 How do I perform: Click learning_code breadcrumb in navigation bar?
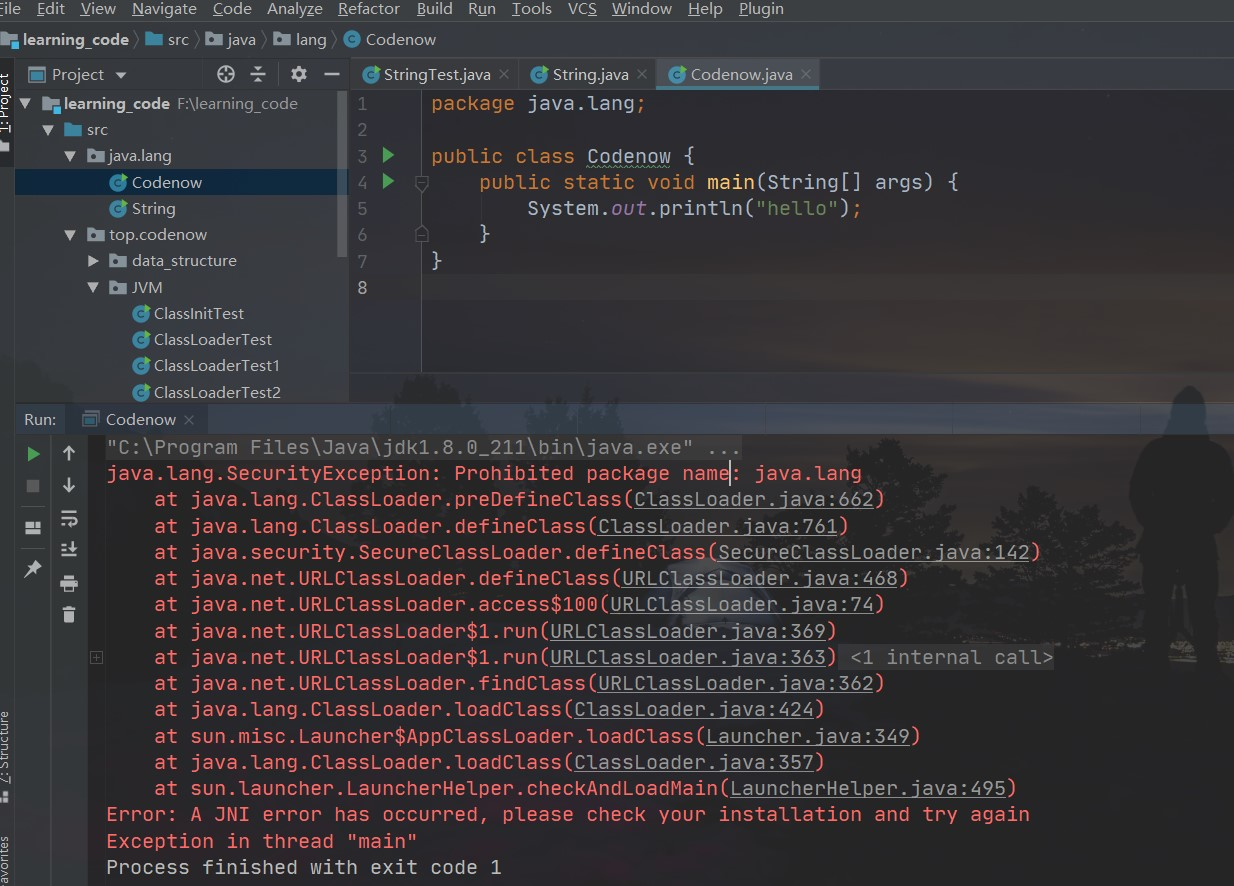[x=66, y=39]
